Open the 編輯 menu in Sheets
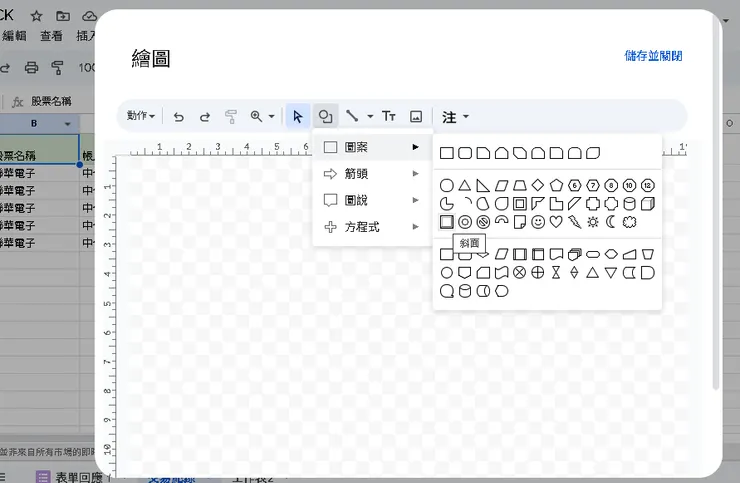Image resolution: width=740 pixels, height=483 pixels. (14, 36)
